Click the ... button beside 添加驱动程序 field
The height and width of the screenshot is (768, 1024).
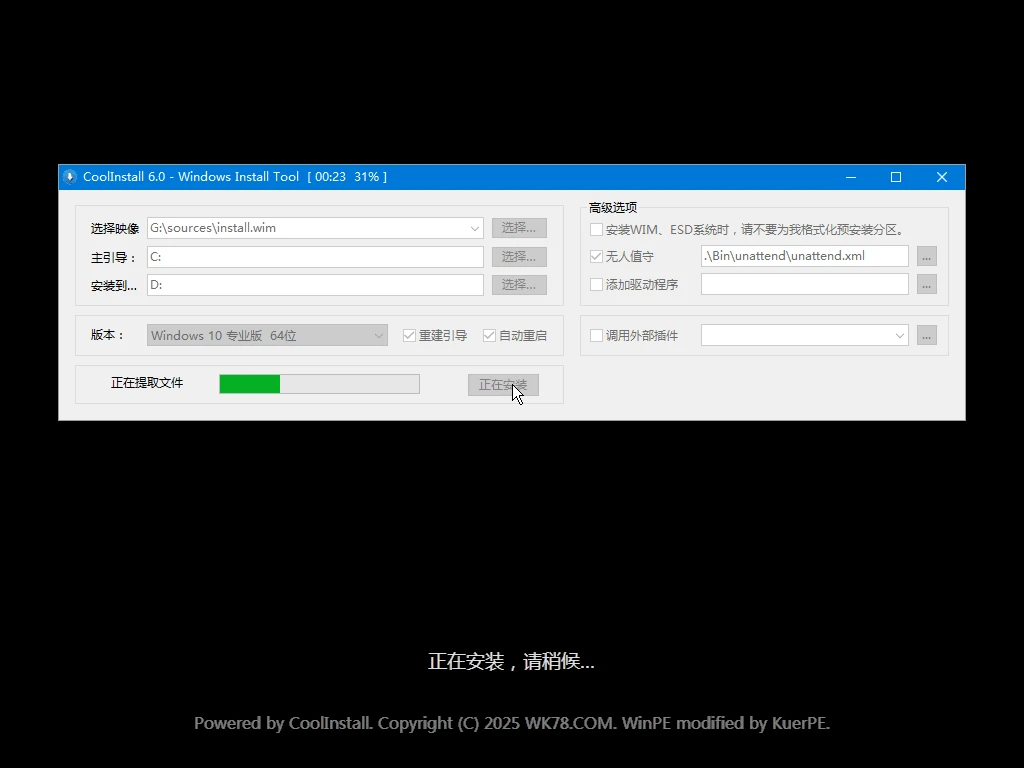click(x=926, y=283)
